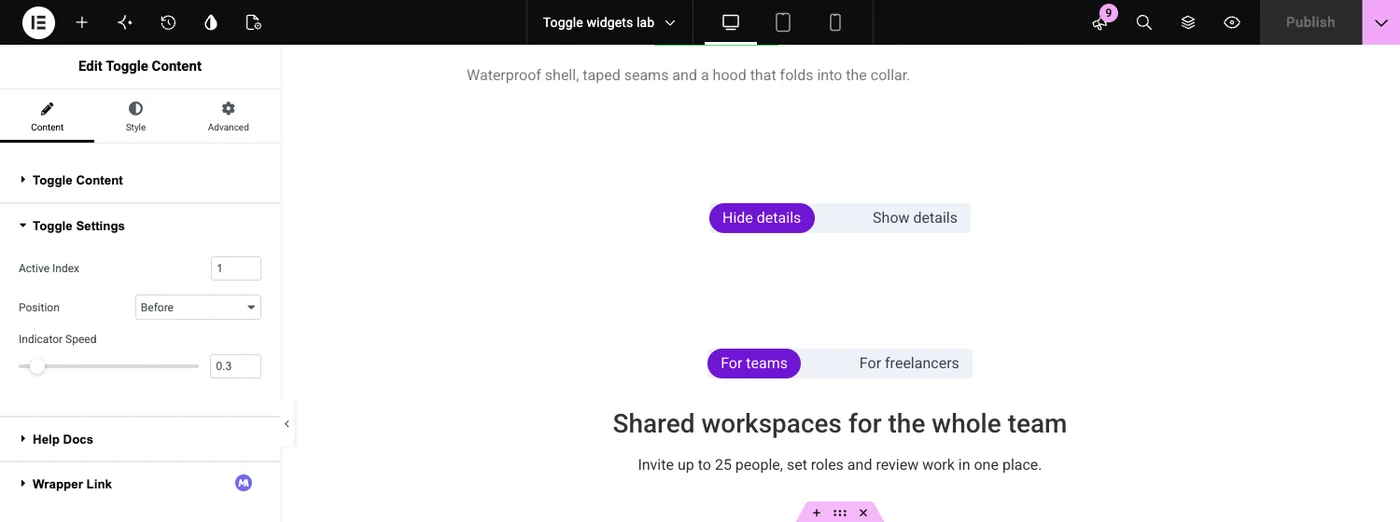Viewport: 1400px width, 522px height.
Task: Open the Position dropdown set to Before
Action: pos(198,307)
